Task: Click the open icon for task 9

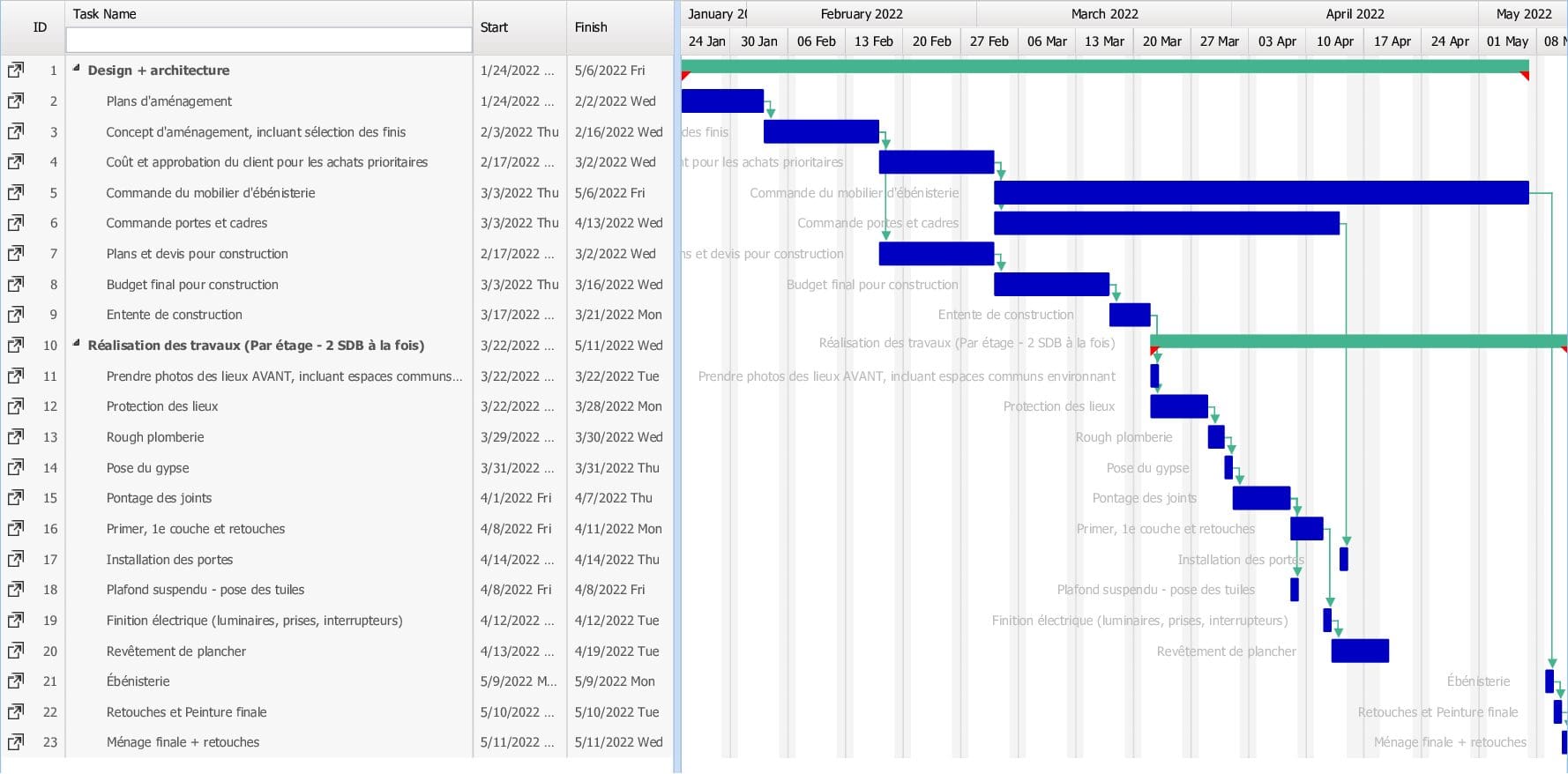Action: pos(16,315)
